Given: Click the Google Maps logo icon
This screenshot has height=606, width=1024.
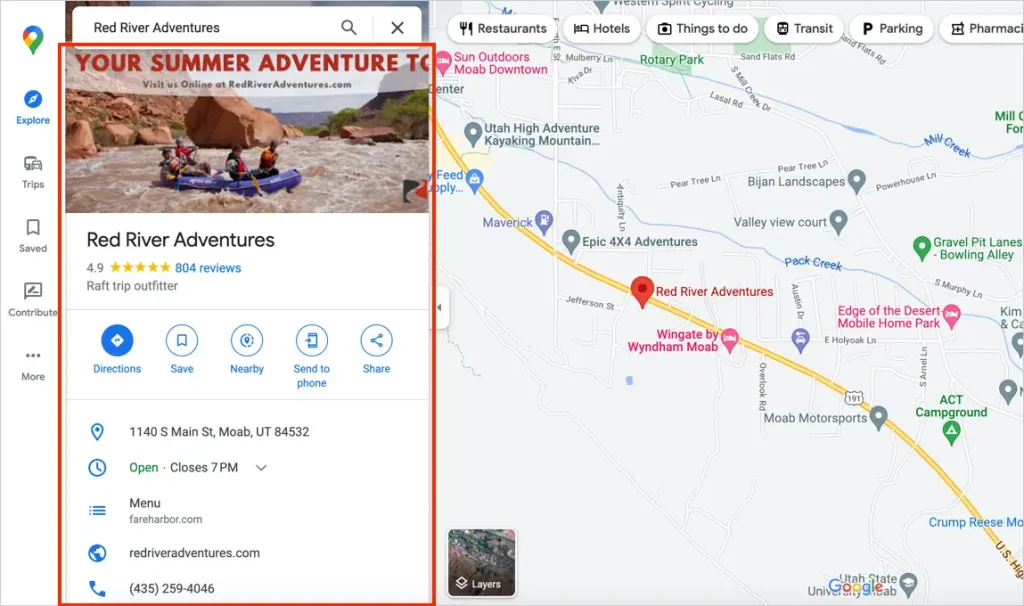Looking at the screenshot, I should point(33,40).
